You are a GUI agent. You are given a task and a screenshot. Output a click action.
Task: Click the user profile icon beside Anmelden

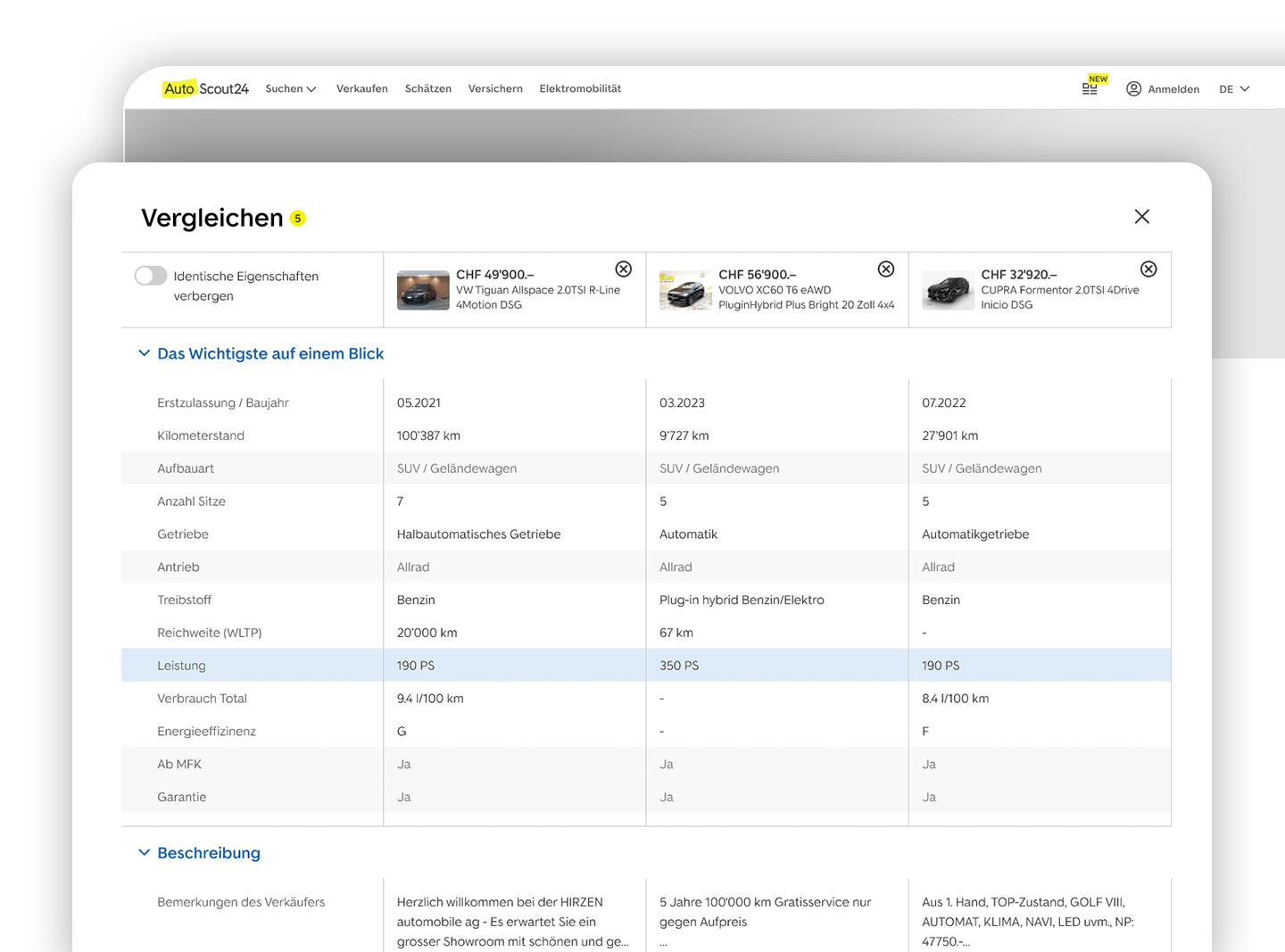[x=1133, y=88]
